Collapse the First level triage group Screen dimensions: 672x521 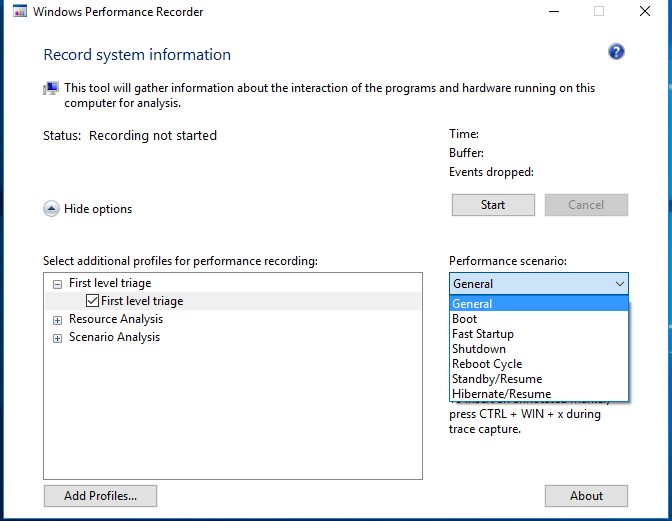point(57,284)
